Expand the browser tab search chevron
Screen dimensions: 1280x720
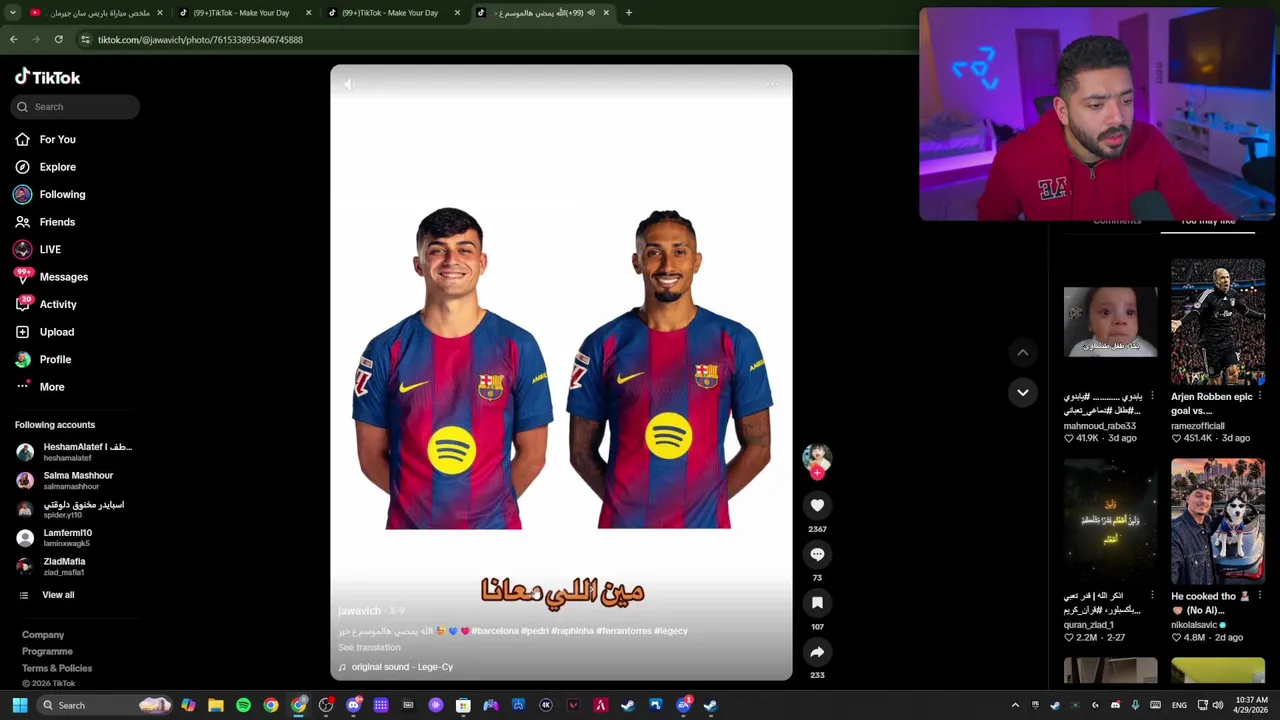[12, 13]
